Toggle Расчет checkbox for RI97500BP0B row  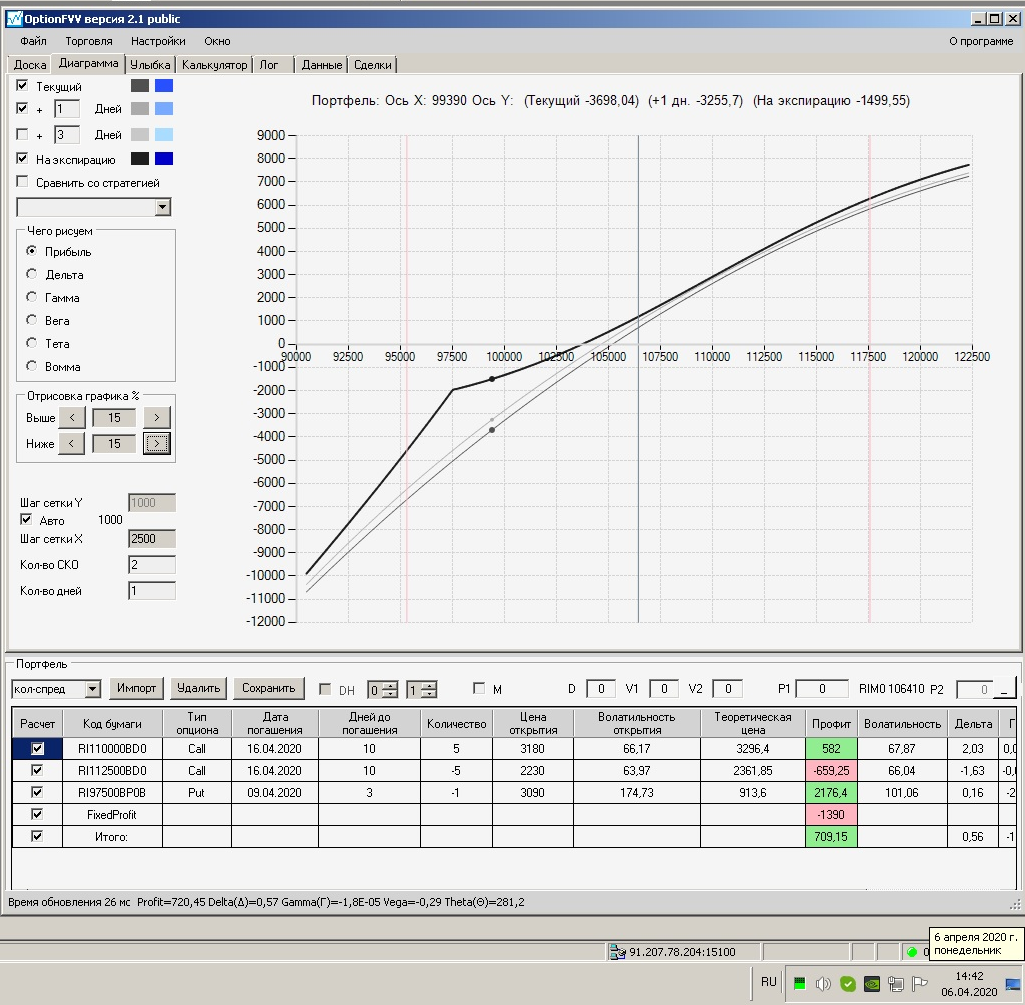pos(37,792)
